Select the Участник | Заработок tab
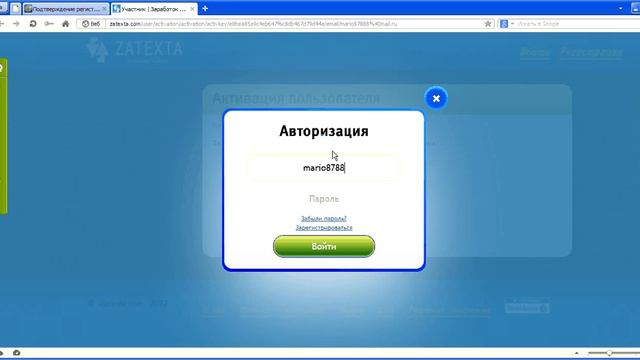This screenshot has height=360, width=640. 153,9
